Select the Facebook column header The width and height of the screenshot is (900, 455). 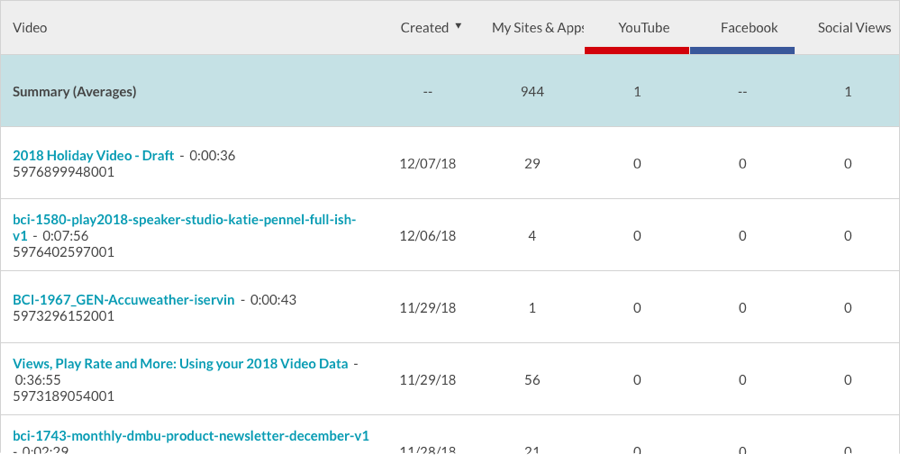pyautogui.click(x=748, y=28)
